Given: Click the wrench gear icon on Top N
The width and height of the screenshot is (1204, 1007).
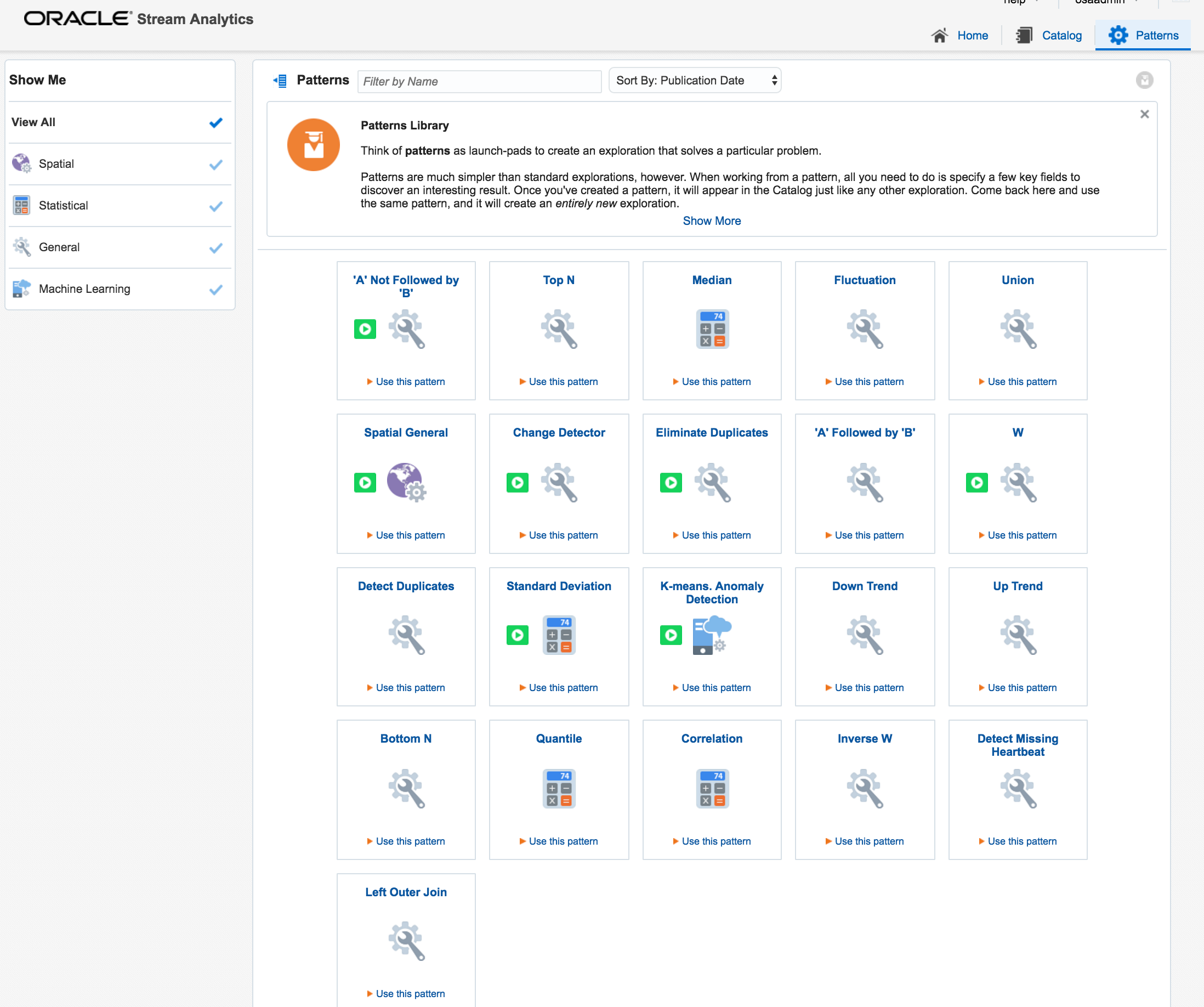Looking at the screenshot, I should (x=559, y=329).
